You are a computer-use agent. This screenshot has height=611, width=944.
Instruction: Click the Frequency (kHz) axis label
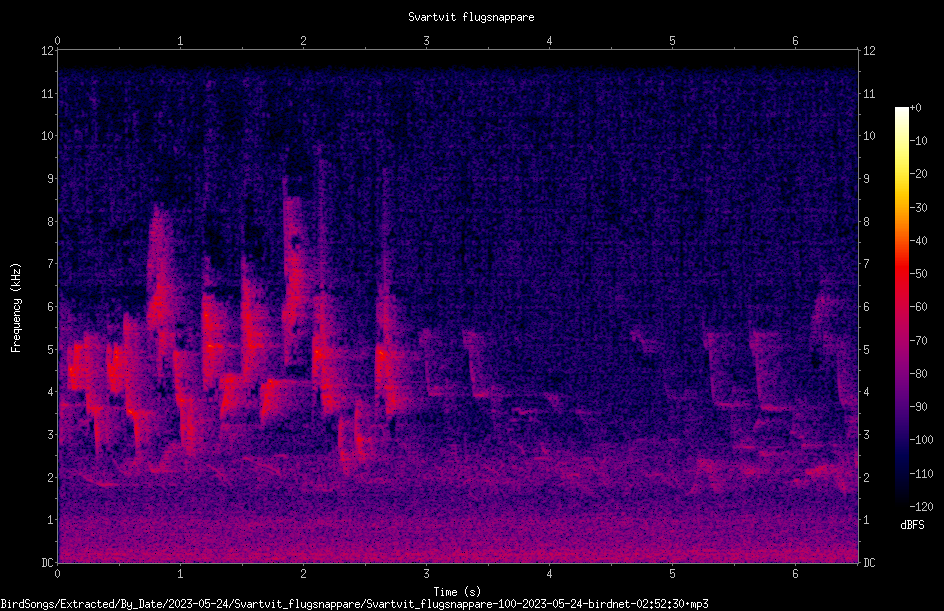point(16,308)
